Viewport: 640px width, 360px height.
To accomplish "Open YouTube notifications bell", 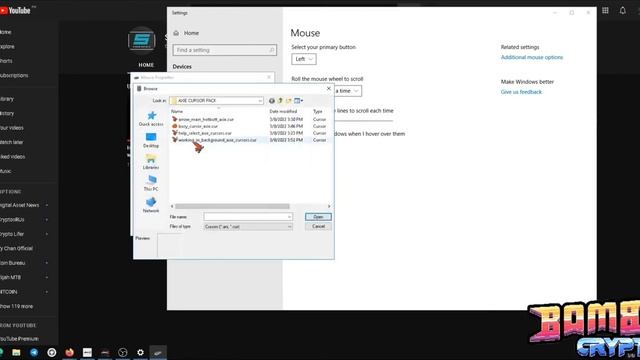I will [x=622, y=11].
